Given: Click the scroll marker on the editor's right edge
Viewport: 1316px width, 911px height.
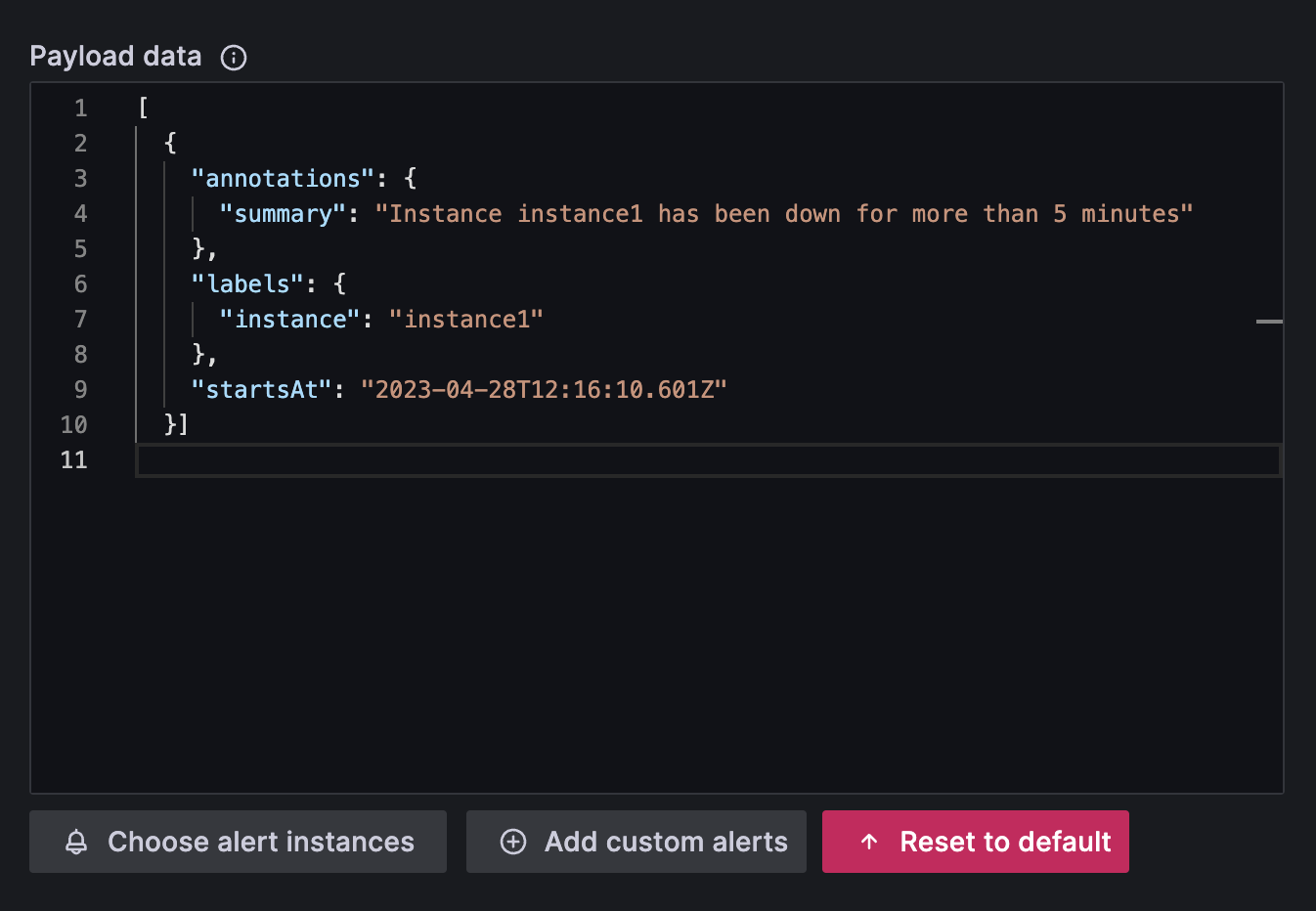Looking at the screenshot, I should tap(1268, 321).
